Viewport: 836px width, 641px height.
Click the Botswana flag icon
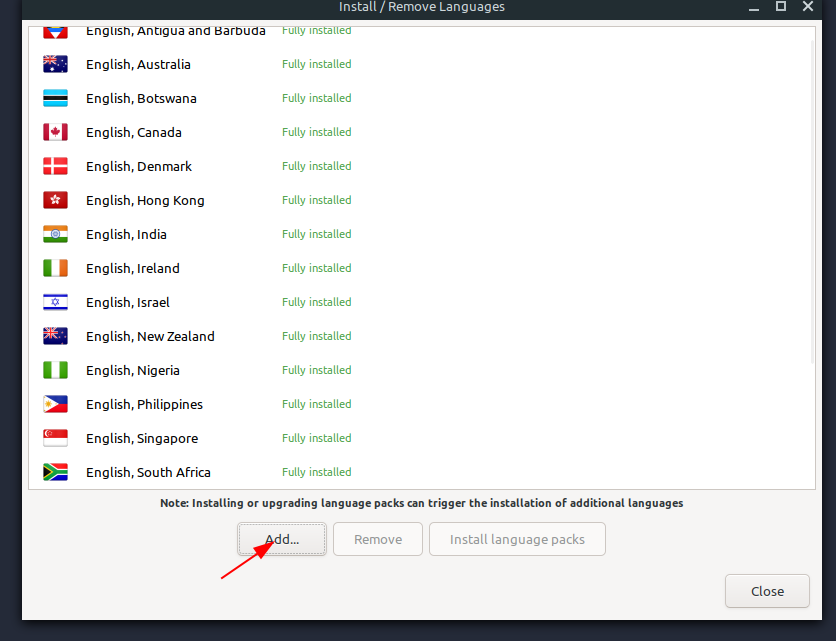coord(55,99)
